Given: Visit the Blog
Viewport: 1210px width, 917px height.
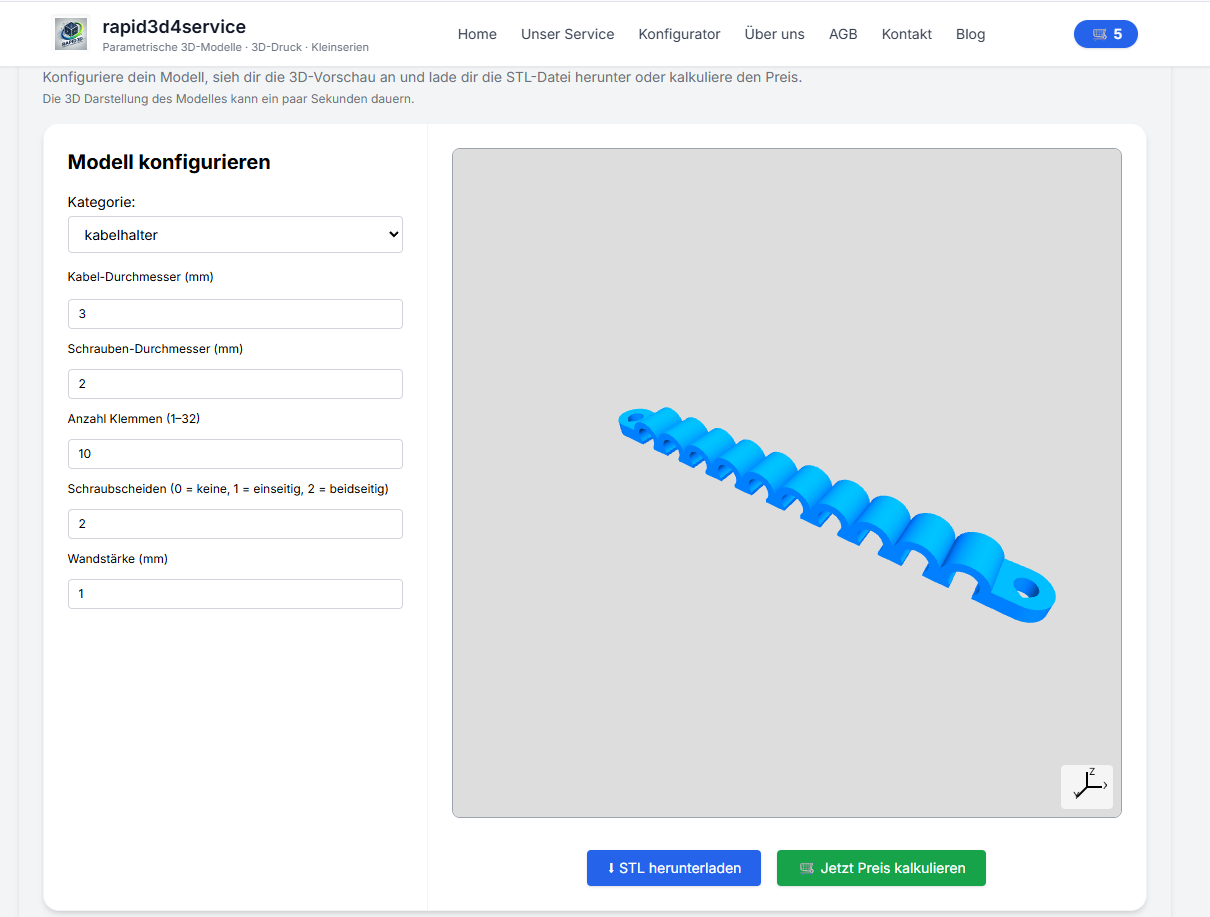Looking at the screenshot, I should pos(970,33).
